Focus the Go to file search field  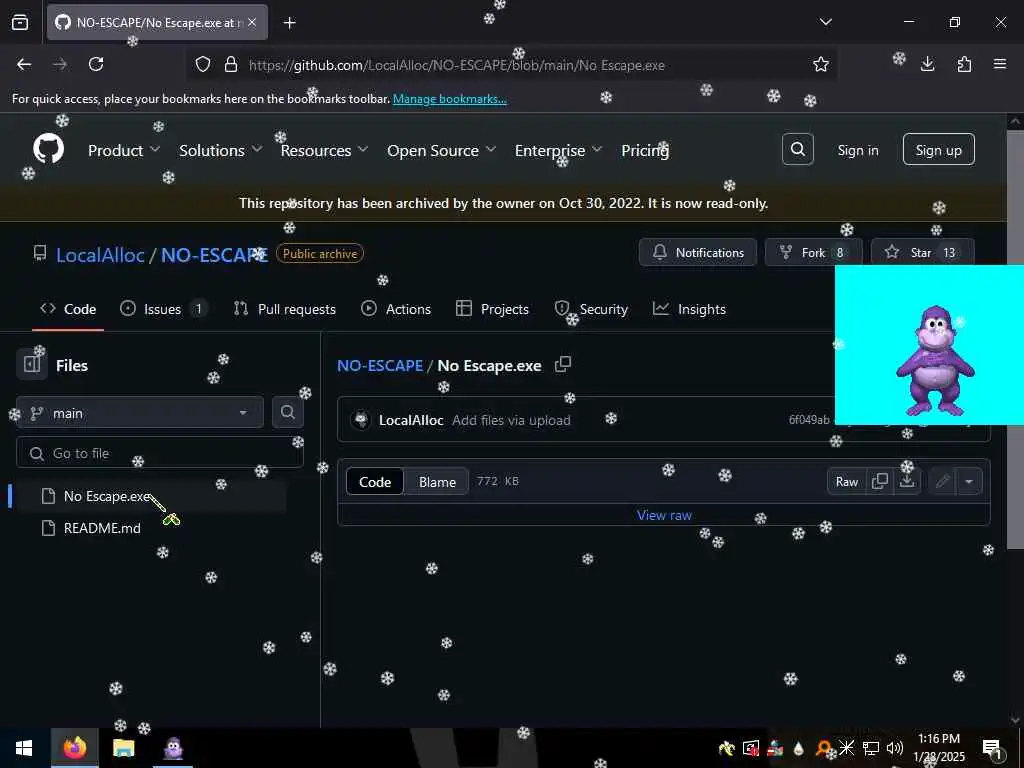click(x=159, y=453)
